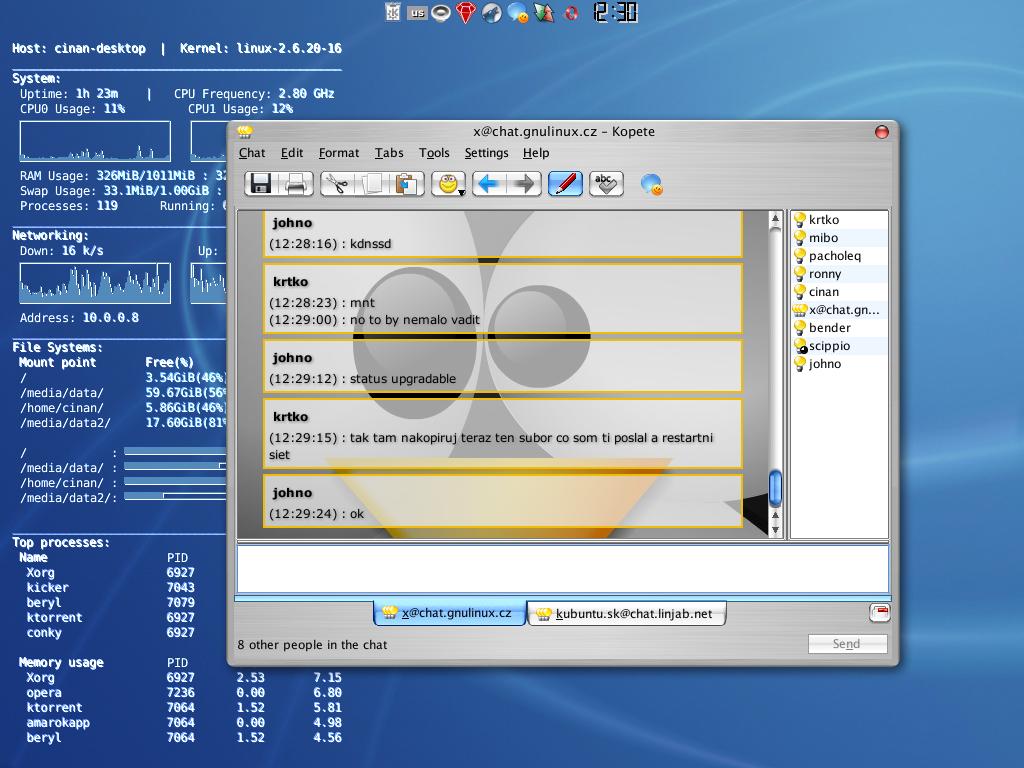Click the Kopete bubble logo in toolbar
Image resolution: width=1024 pixels, height=768 pixels.
coord(651,185)
